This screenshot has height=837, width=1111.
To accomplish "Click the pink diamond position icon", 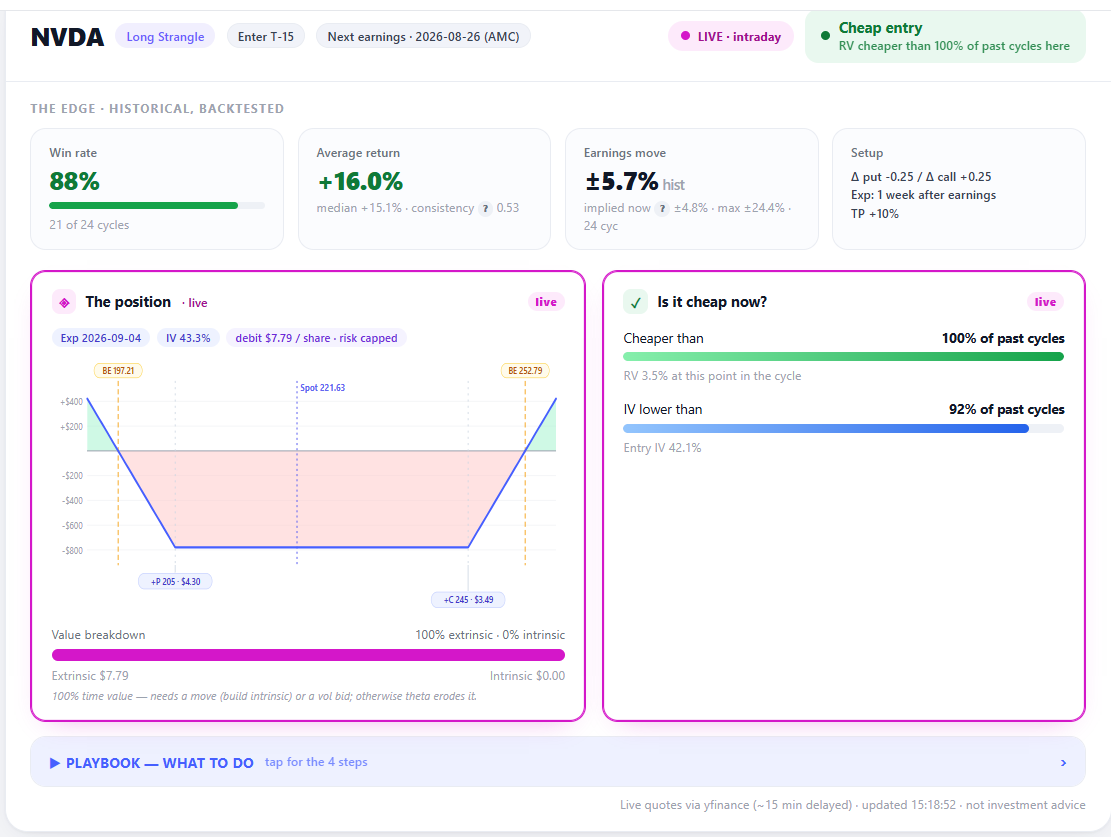I will [x=64, y=302].
